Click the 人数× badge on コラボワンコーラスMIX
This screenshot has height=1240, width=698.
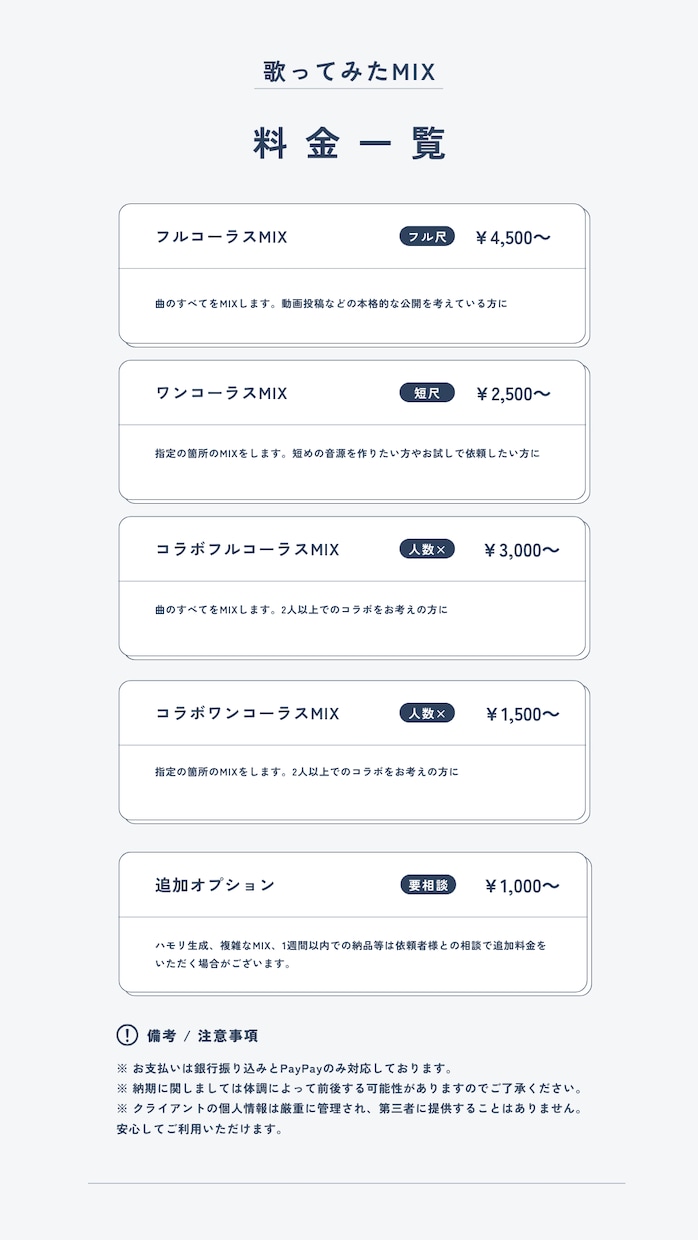point(427,713)
